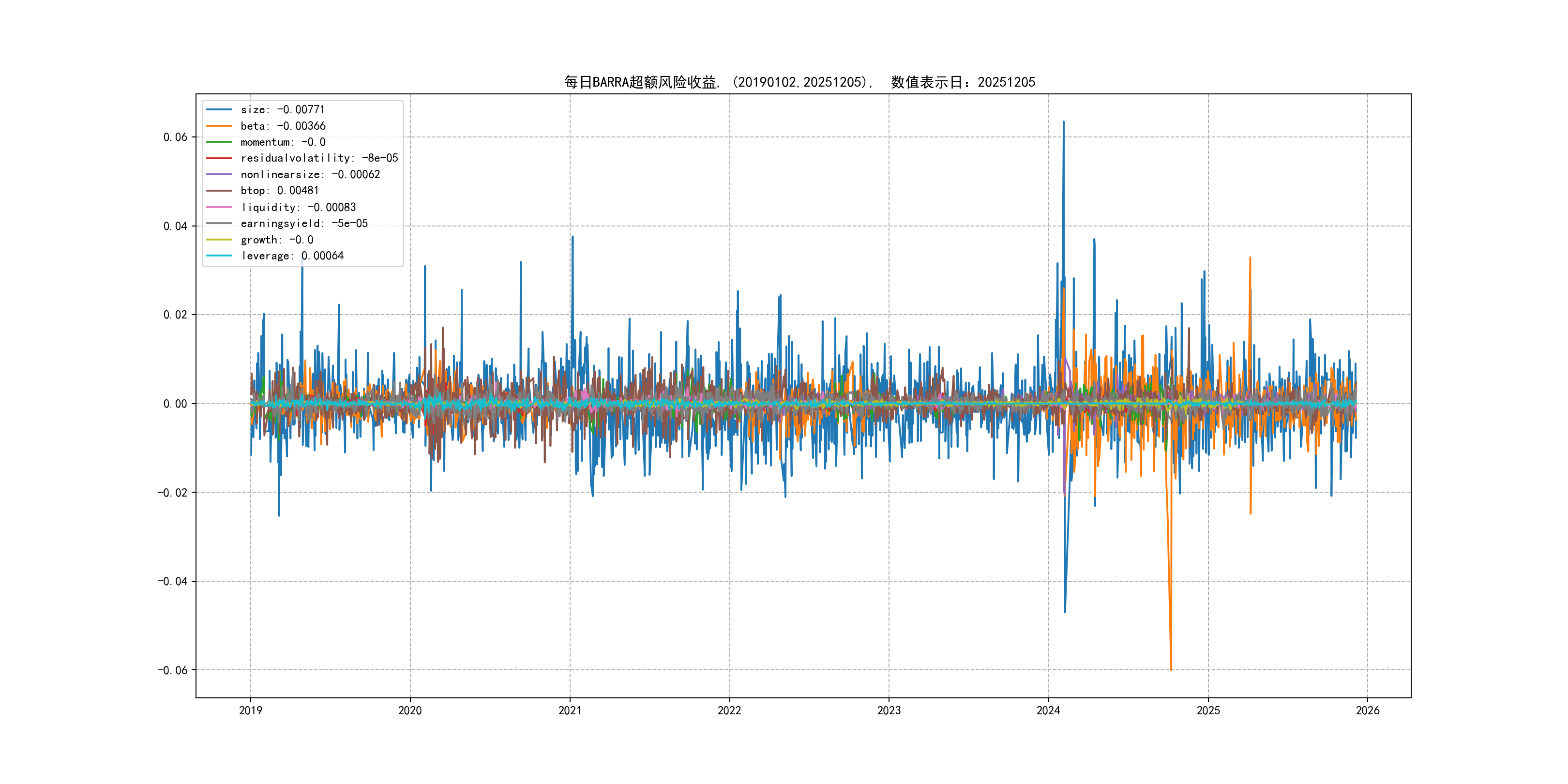Click the 2019 x-axis tick label
The height and width of the screenshot is (784, 1568).
click(x=250, y=710)
